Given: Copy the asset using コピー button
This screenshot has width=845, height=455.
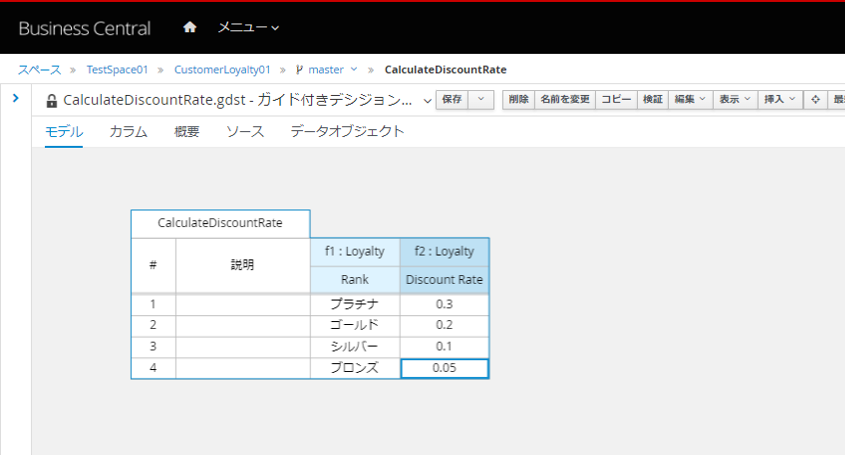Looking at the screenshot, I should click(617, 99).
